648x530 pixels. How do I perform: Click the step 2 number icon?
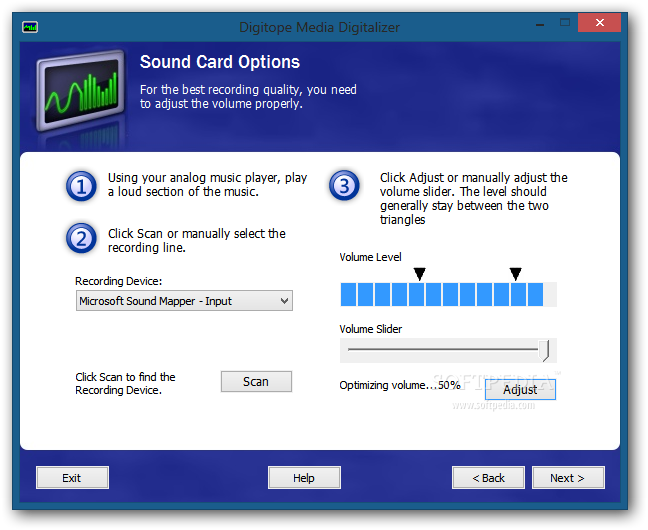pyautogui.click(x=81, y=239)
